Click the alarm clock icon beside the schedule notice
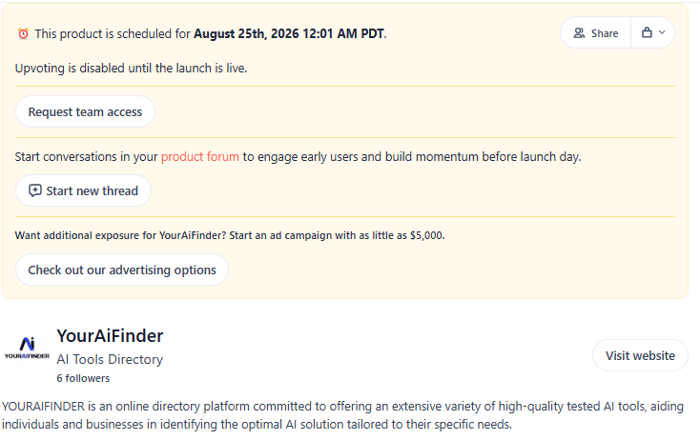Viewport: 700px width, 440px height. tap(23, 33)
